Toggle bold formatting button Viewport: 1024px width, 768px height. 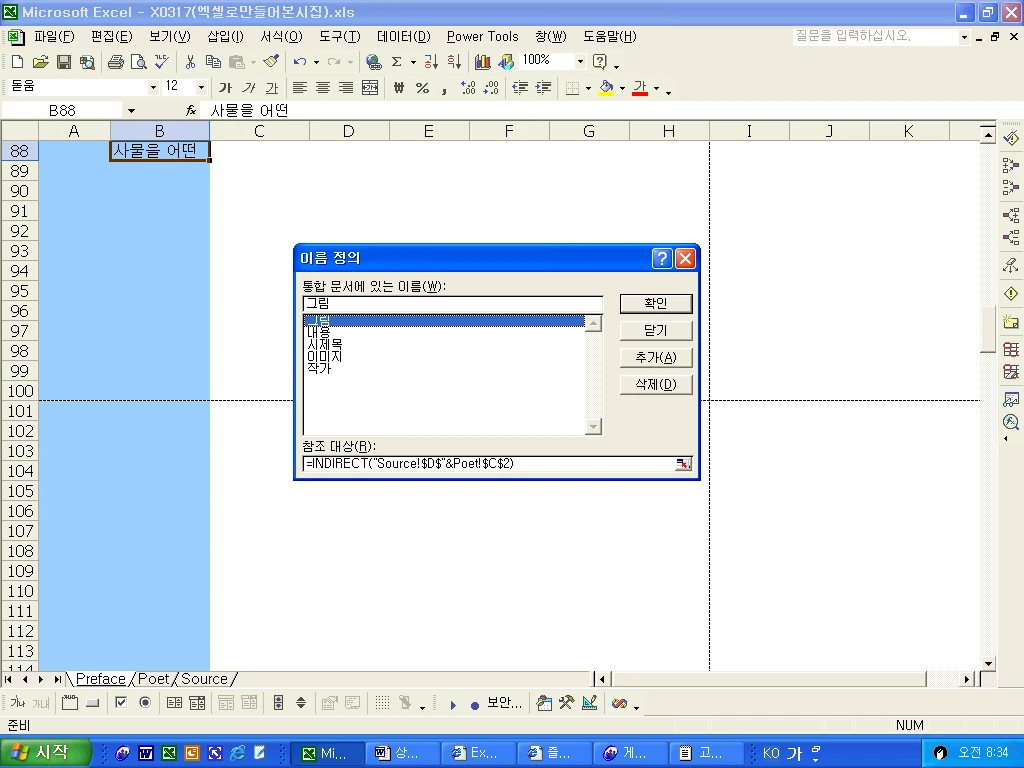pos(225,88)
